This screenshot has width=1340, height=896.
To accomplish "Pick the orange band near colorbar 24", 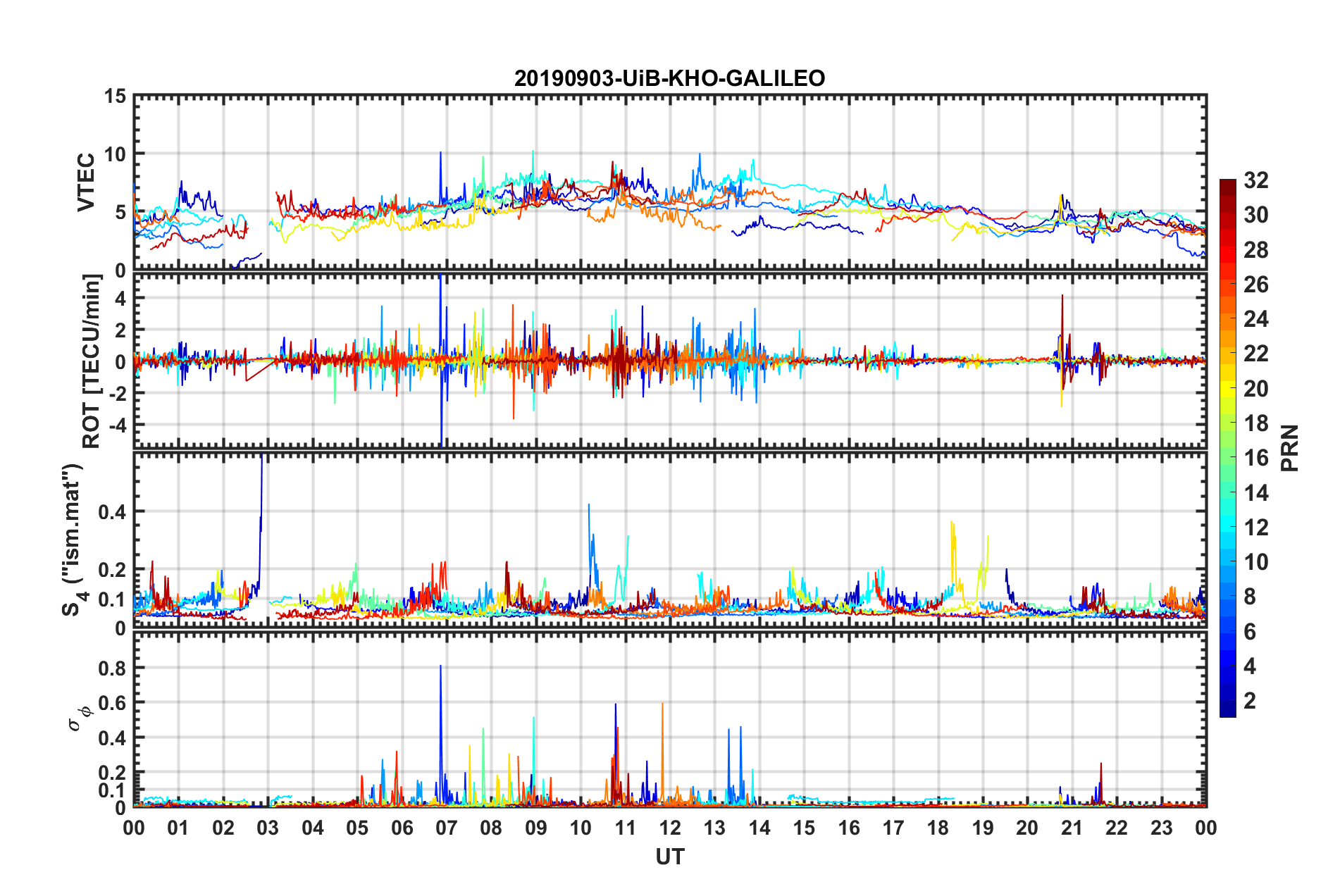I will (1228, 319).
